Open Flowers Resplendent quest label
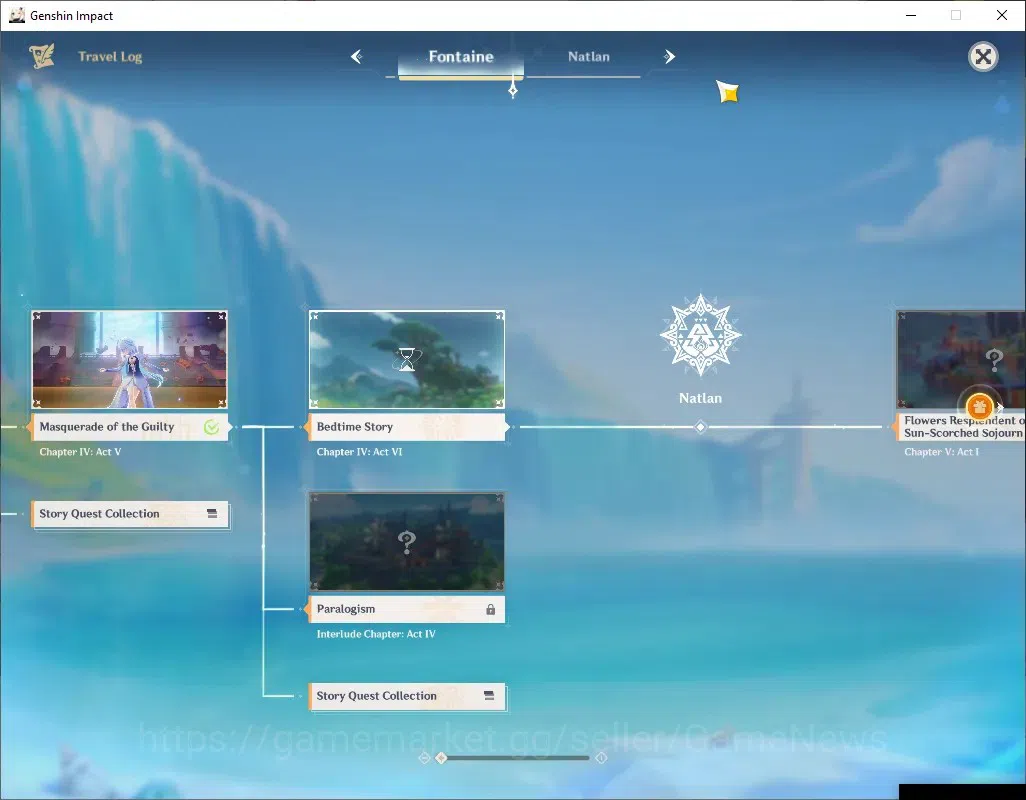This screenshot has height=800, width=1026. 962,426
